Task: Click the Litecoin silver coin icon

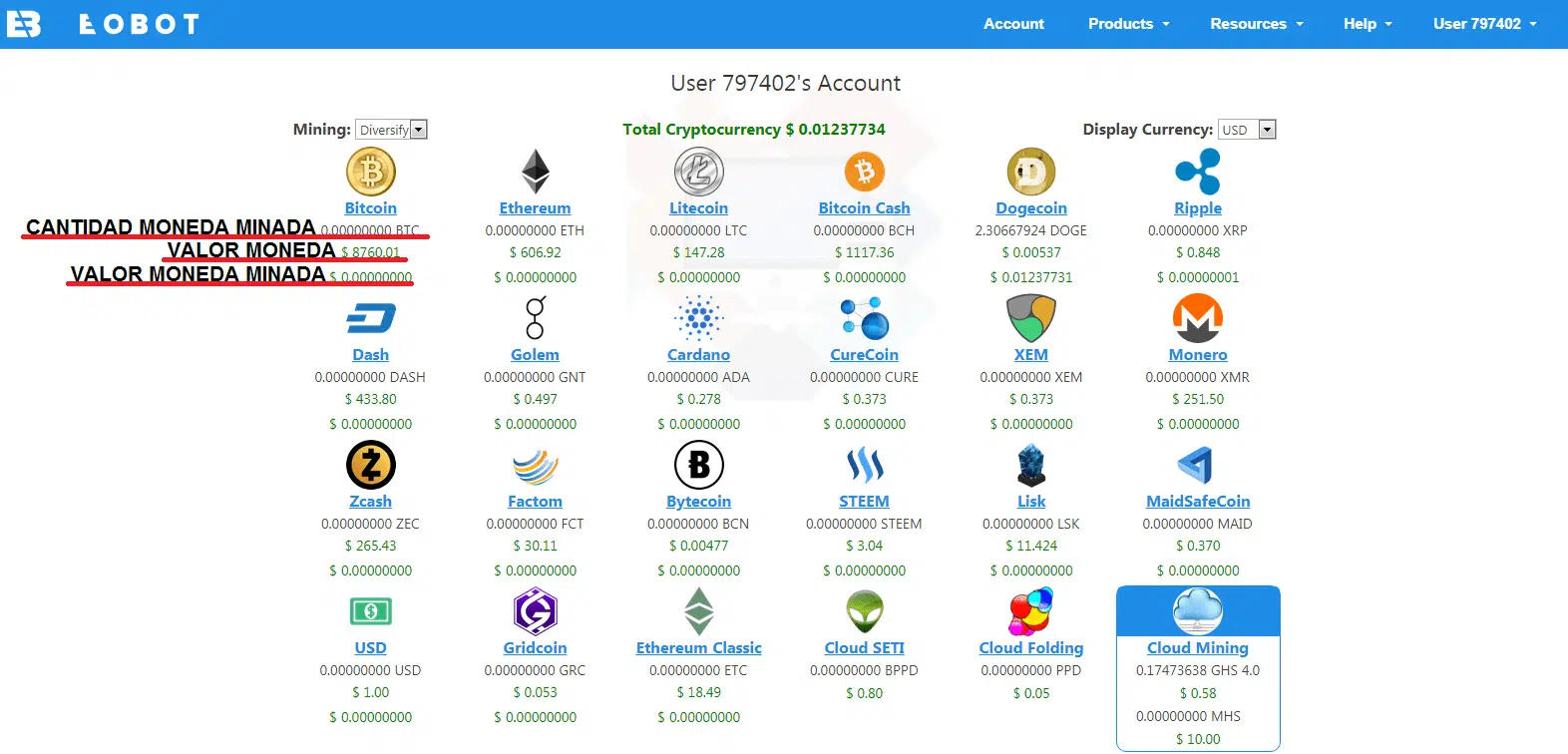Action: tap(698, 172)
